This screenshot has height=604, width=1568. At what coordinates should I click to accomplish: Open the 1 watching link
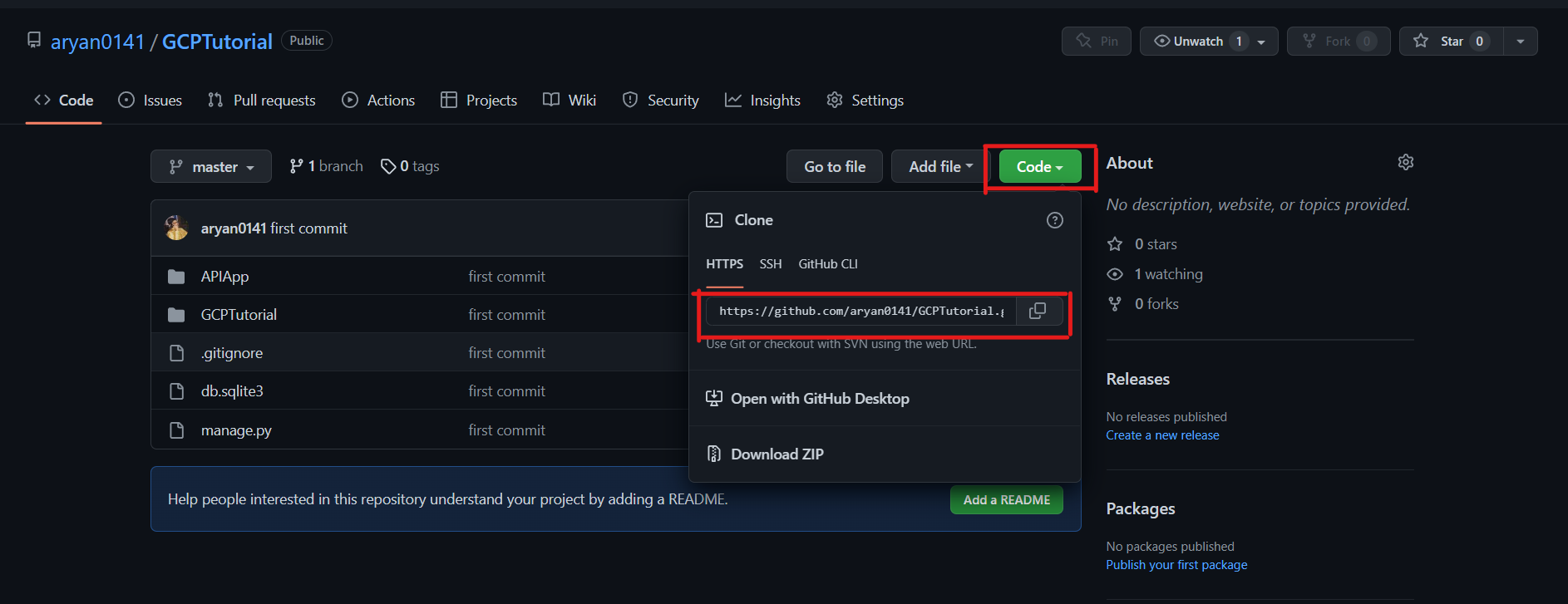[1155, 273]
